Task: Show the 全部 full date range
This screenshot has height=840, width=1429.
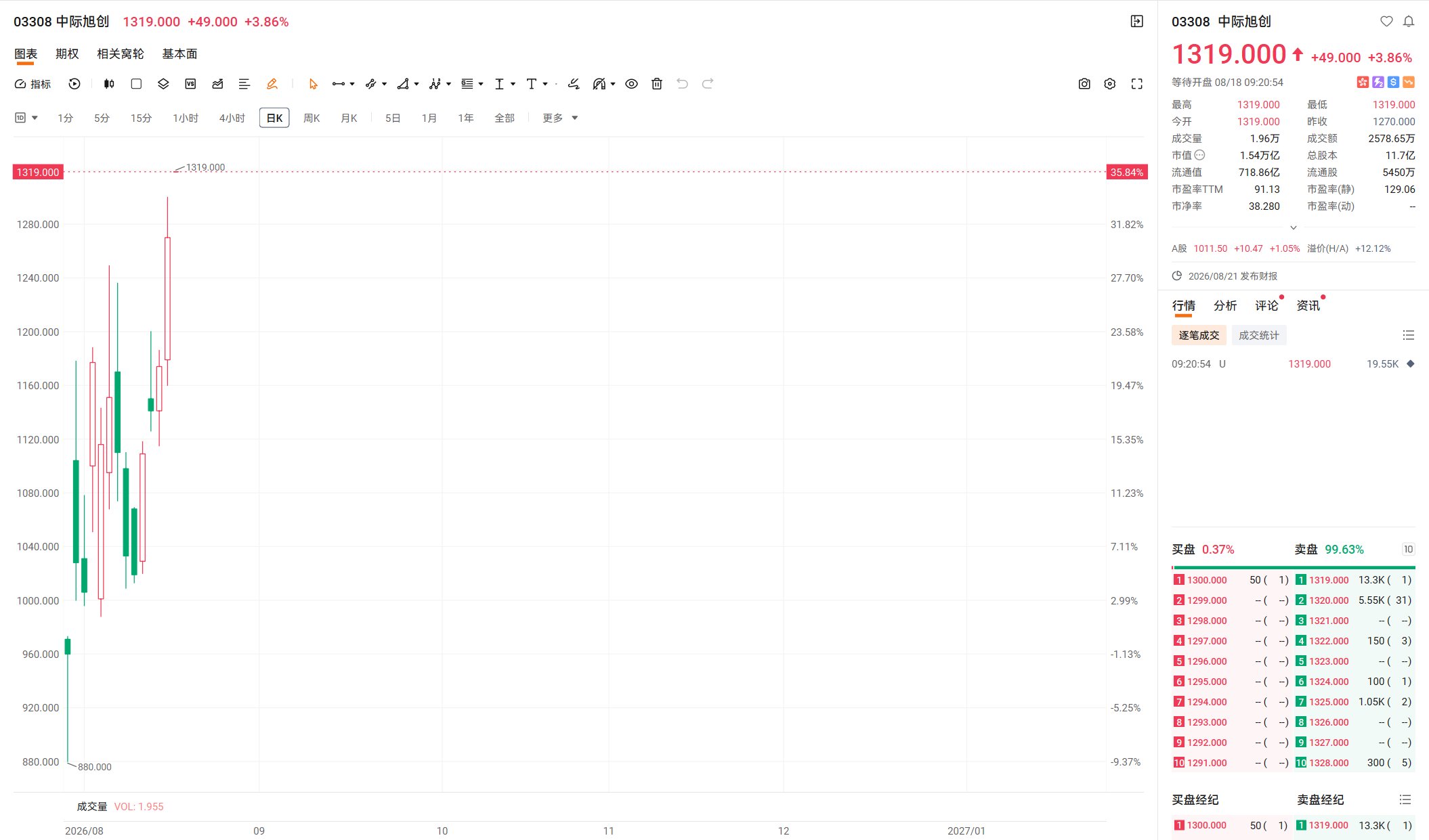Action: point(505,118)
